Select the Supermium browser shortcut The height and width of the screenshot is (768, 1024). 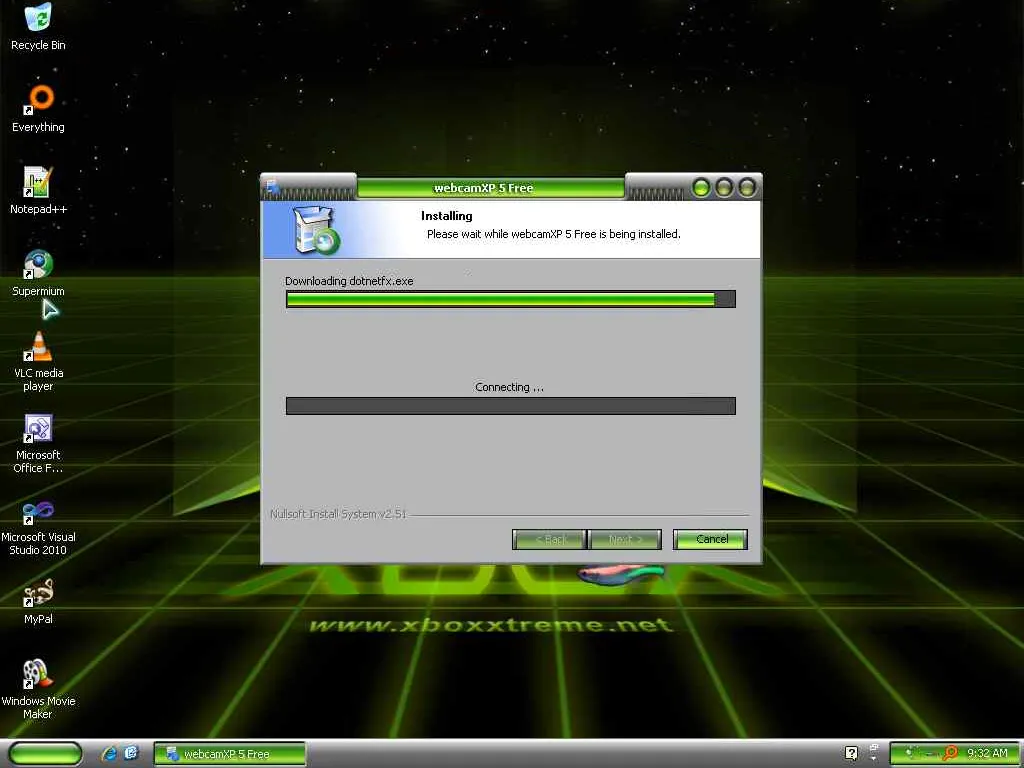click(38, 272)
